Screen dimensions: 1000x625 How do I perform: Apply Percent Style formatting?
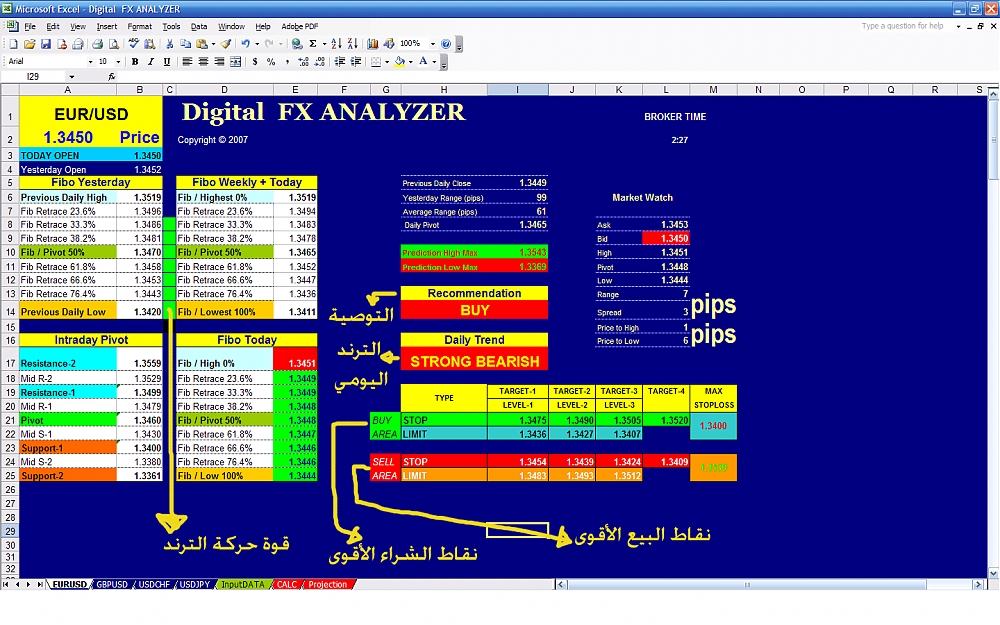[x=271, y=62]
